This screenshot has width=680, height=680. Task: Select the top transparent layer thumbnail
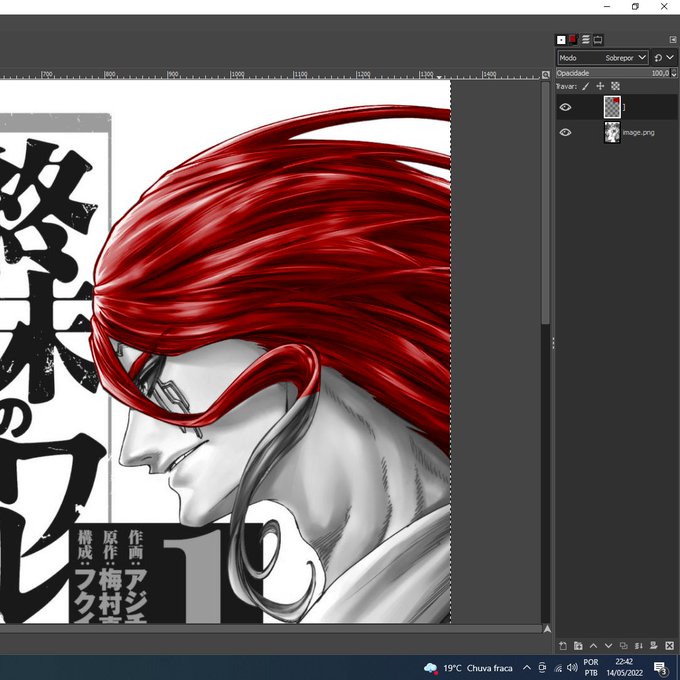tap(612, 107)
